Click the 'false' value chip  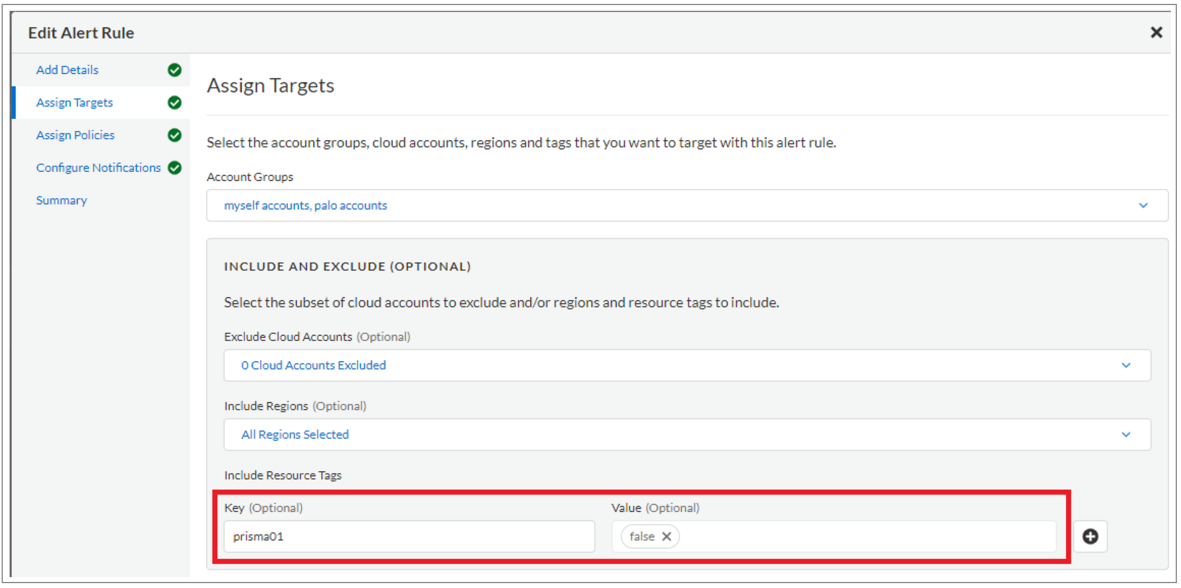click(x=642, y=537)
